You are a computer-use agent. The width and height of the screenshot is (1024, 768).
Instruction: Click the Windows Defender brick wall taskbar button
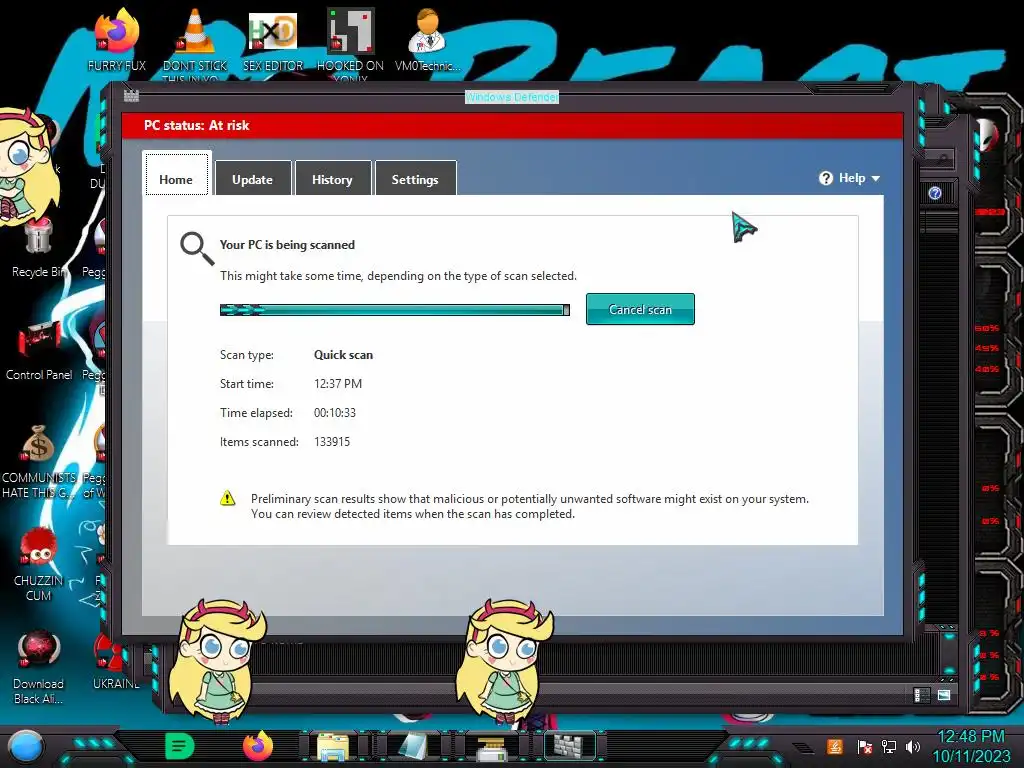click(x=571, y=746)
